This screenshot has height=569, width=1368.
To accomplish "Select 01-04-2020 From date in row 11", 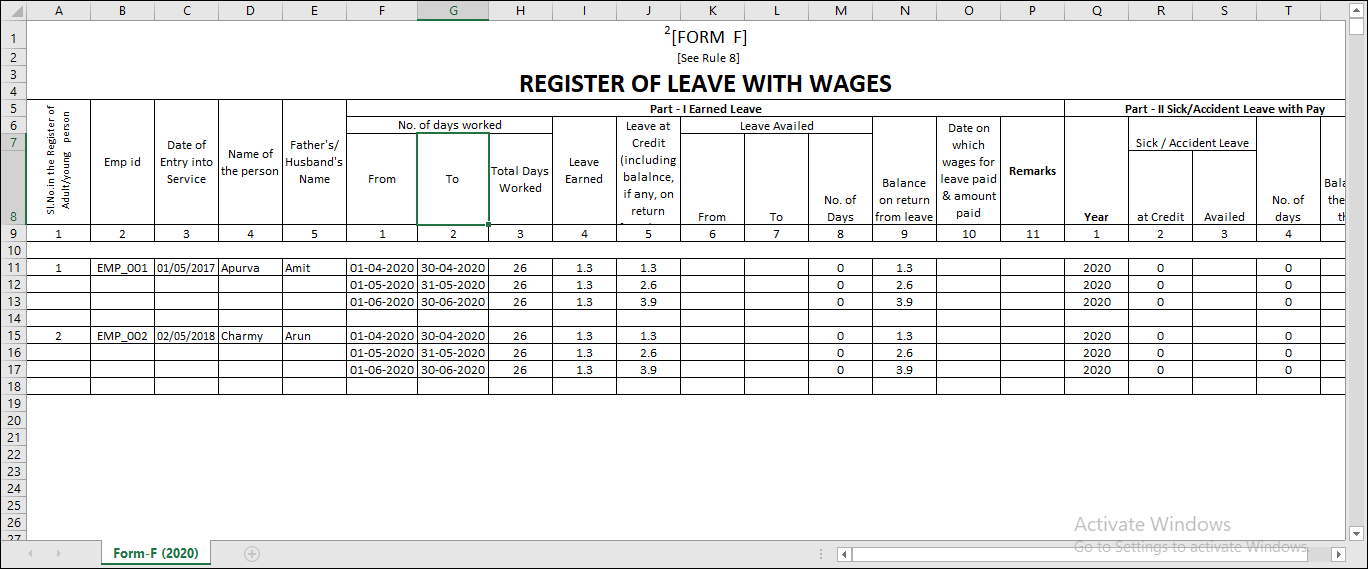I will point(382,268).
